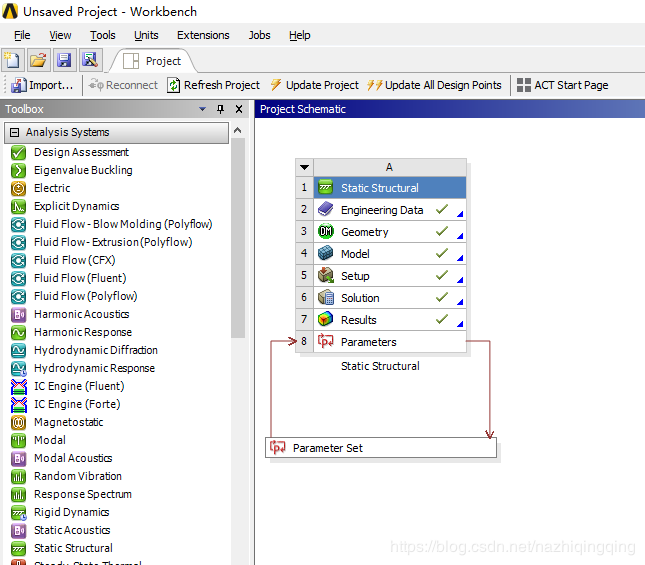Screen dimensions: 645x565
Task: Open the Tools menu
Action: tap(103, 35)
